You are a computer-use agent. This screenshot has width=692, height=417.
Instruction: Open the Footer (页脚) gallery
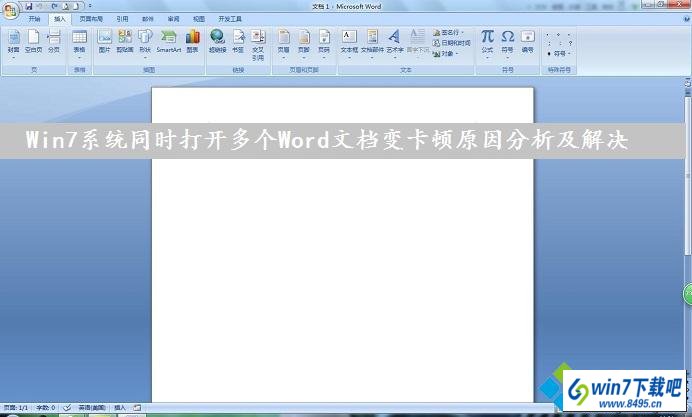(304, 44)
